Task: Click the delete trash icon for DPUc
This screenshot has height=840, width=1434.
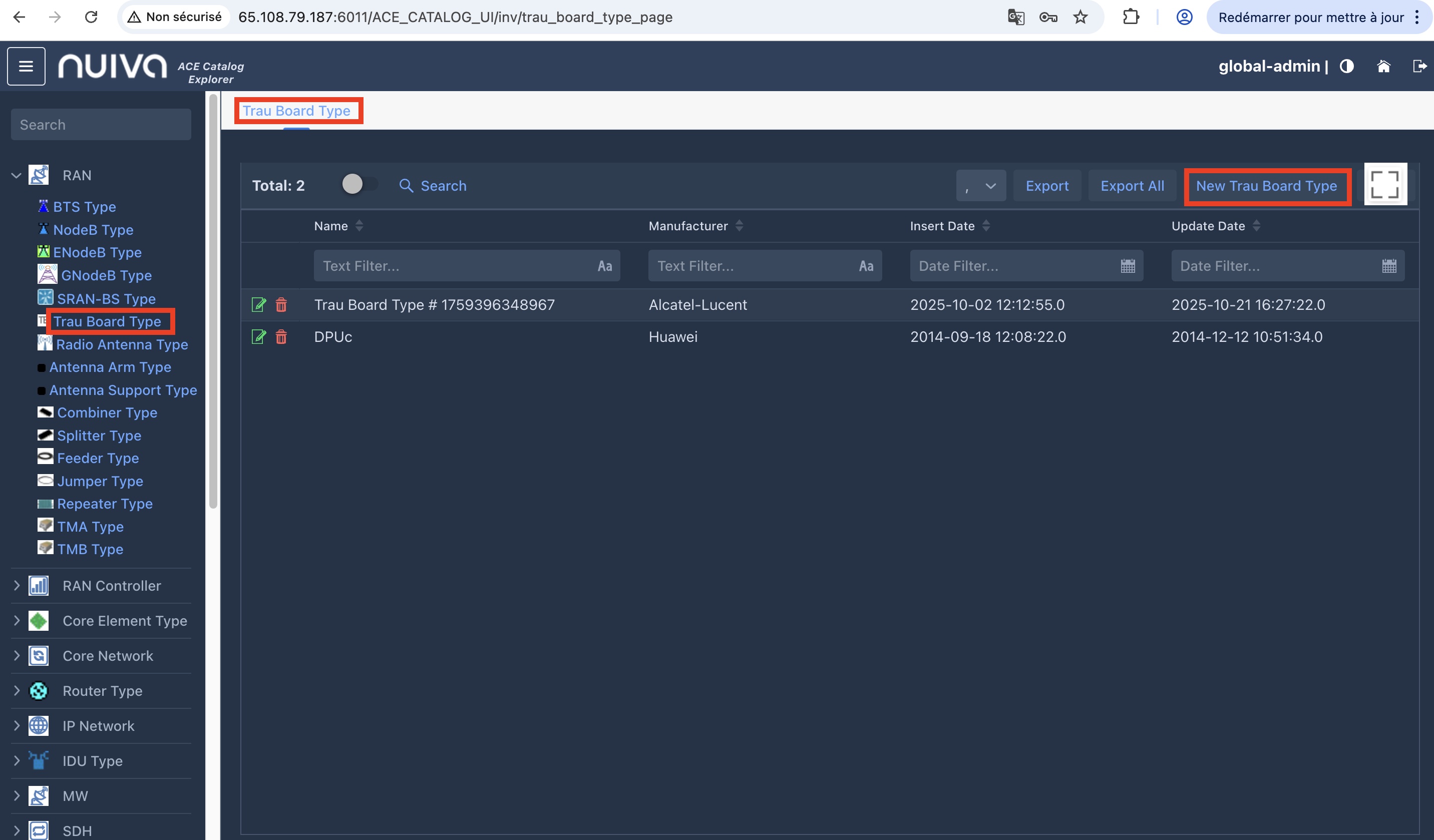Action: [x=281, y=337]
